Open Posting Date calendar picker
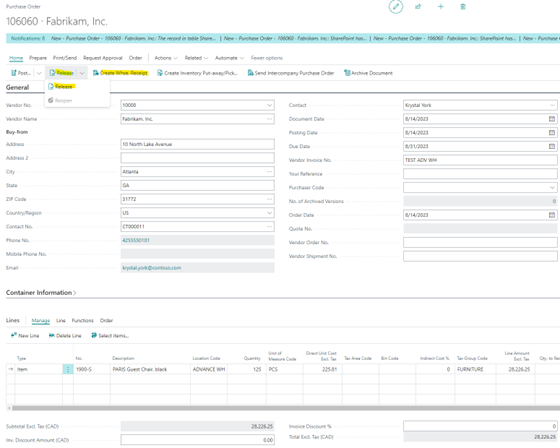560x448 pixels. tap(552, 133)
